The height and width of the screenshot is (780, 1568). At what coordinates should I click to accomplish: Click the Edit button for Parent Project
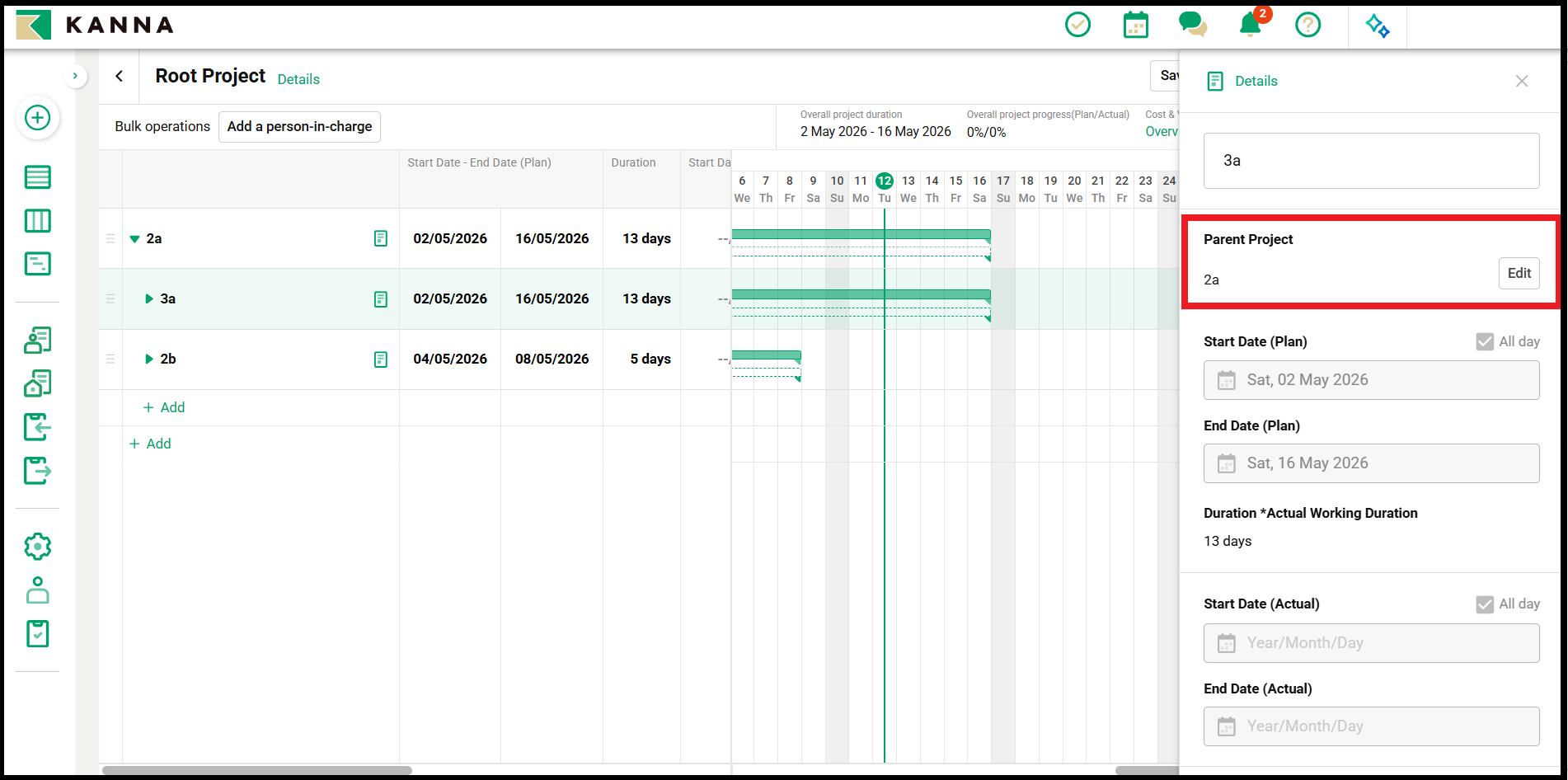click(1519, 274)
